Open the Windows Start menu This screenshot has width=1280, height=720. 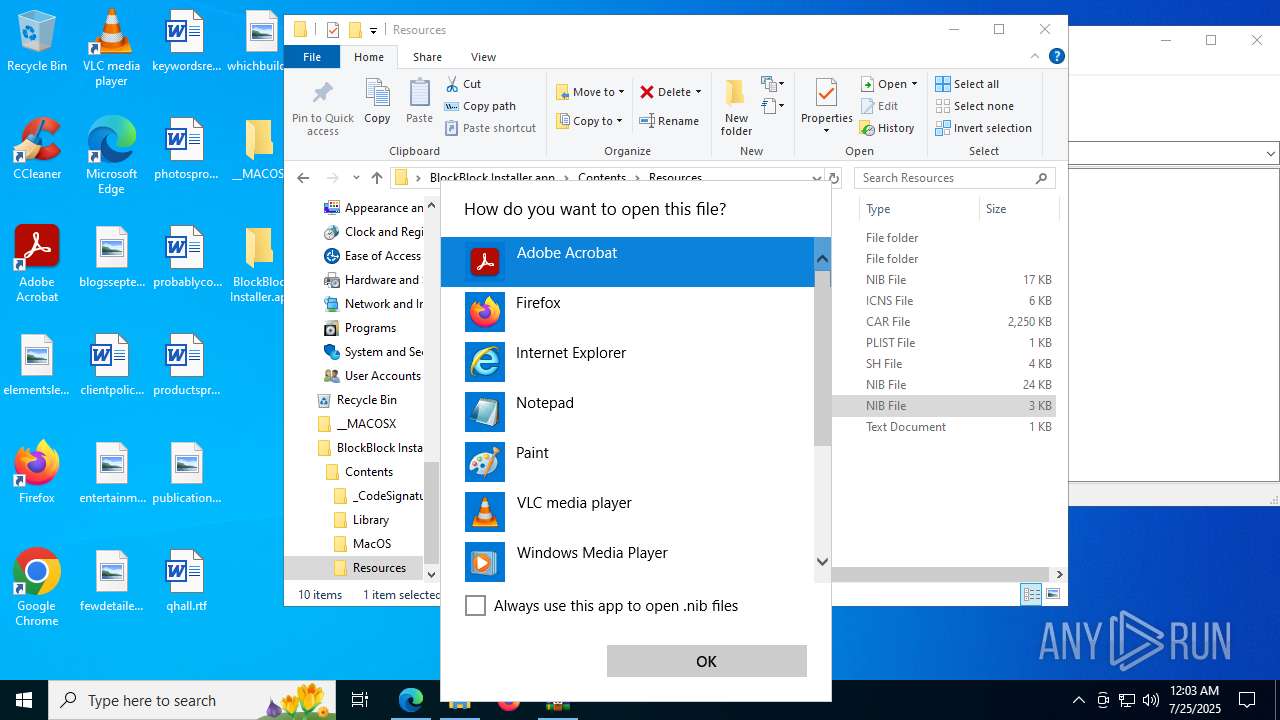click(x=24, y=700)
